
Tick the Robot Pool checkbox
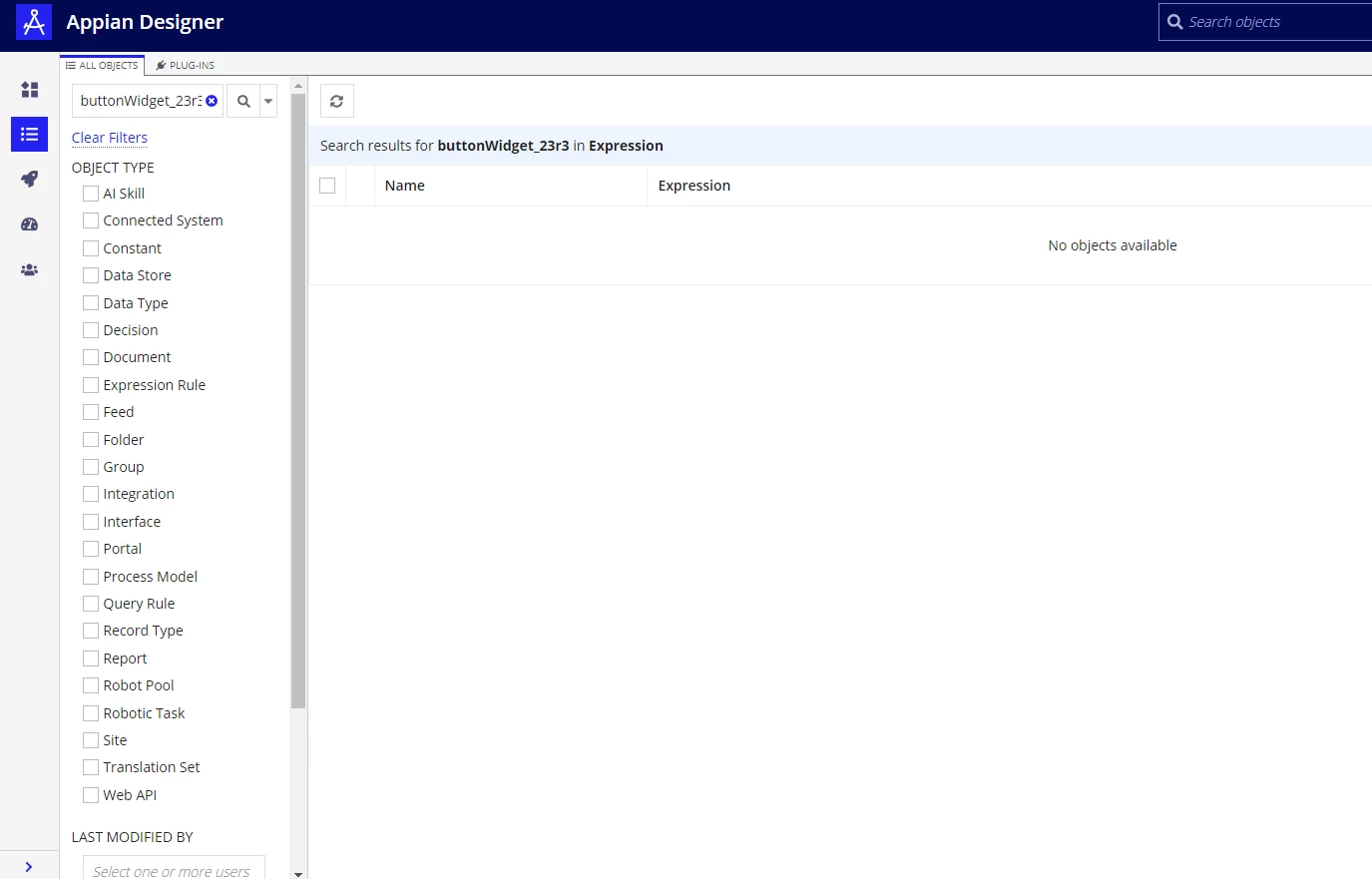point(91,685)
